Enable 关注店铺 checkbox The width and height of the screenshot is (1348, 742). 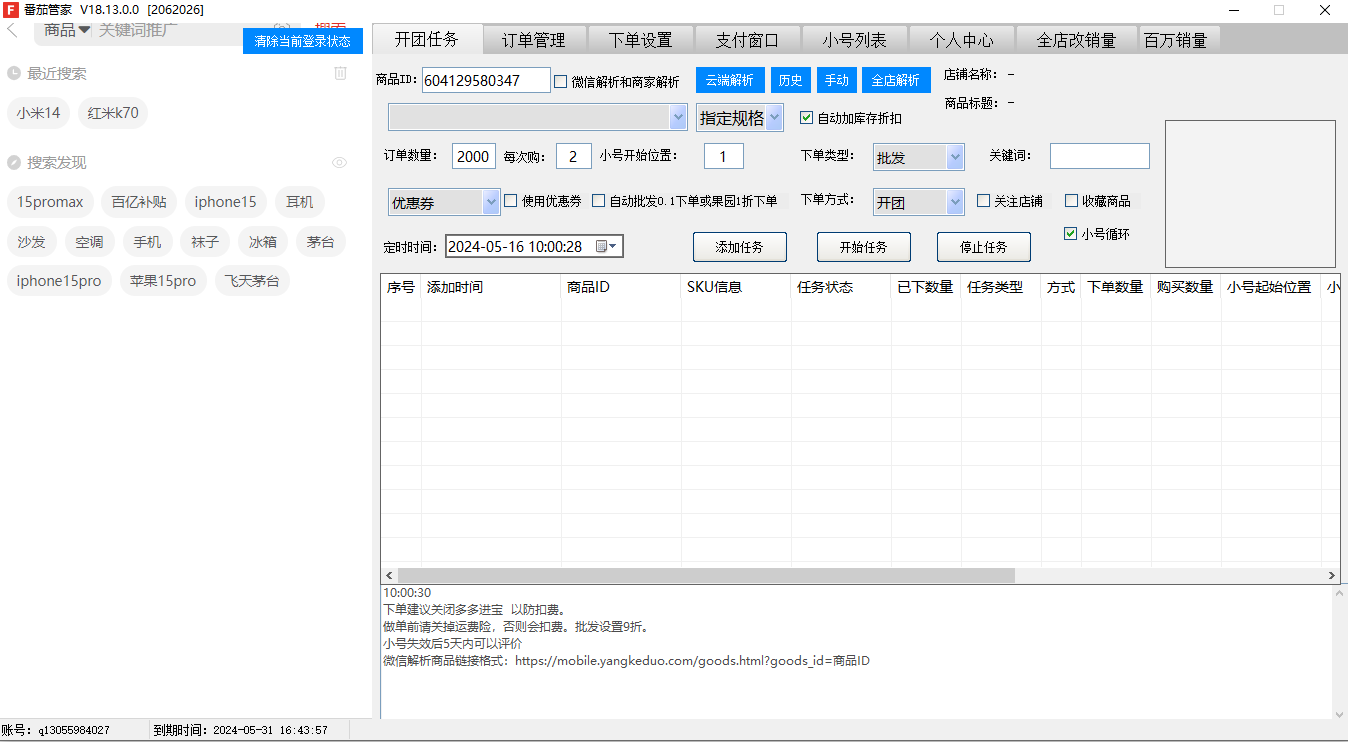click(984, 200)
